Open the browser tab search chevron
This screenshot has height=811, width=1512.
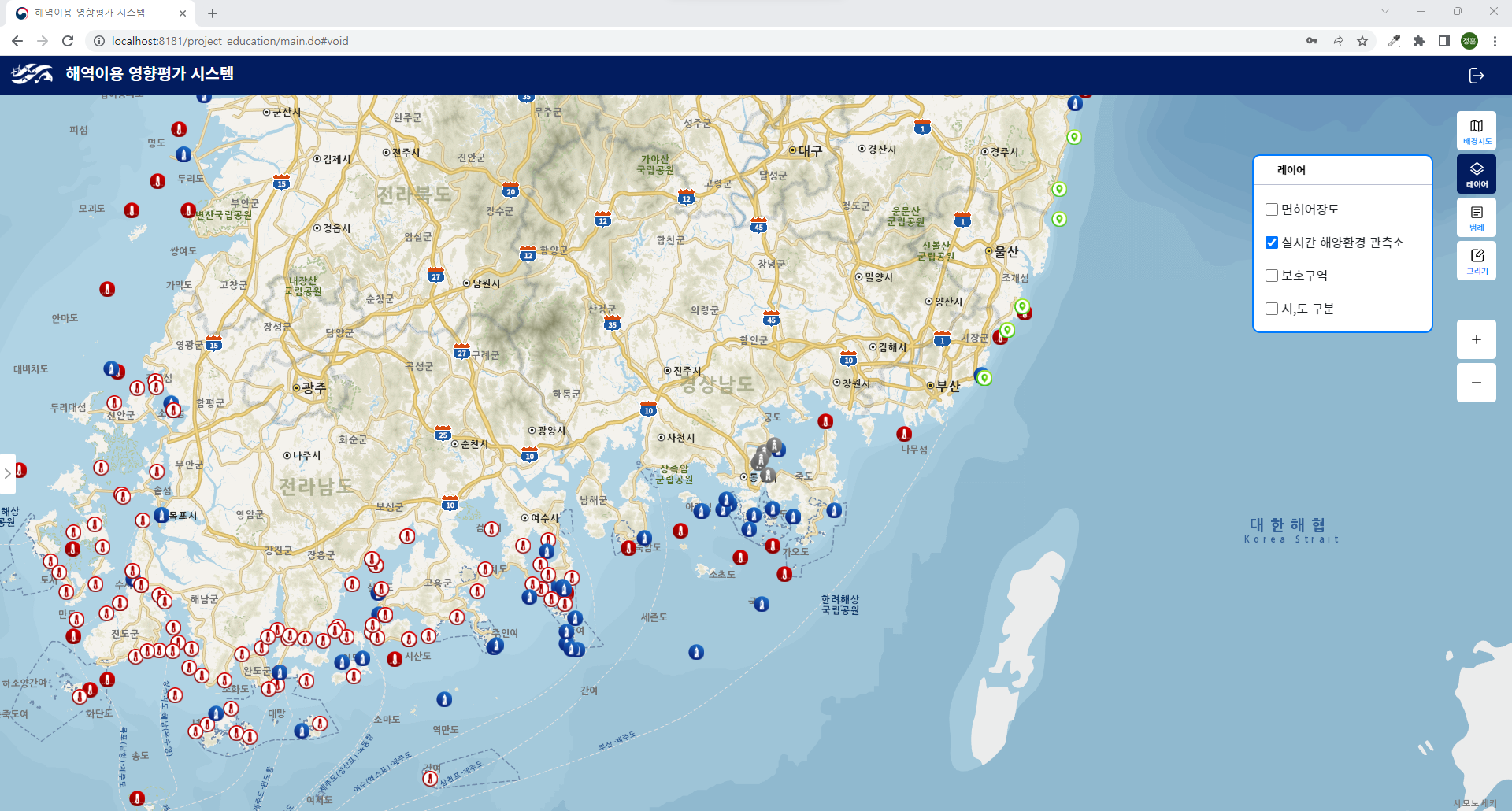point(1384,12)
